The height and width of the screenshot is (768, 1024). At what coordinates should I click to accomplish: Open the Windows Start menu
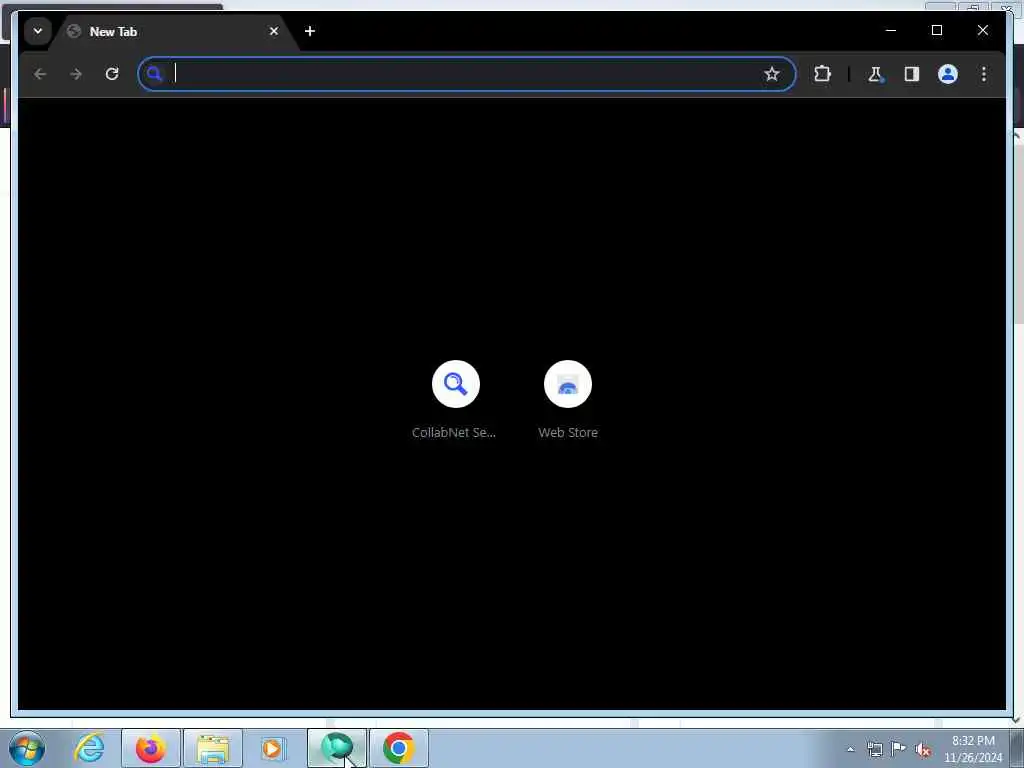[27, 748]
